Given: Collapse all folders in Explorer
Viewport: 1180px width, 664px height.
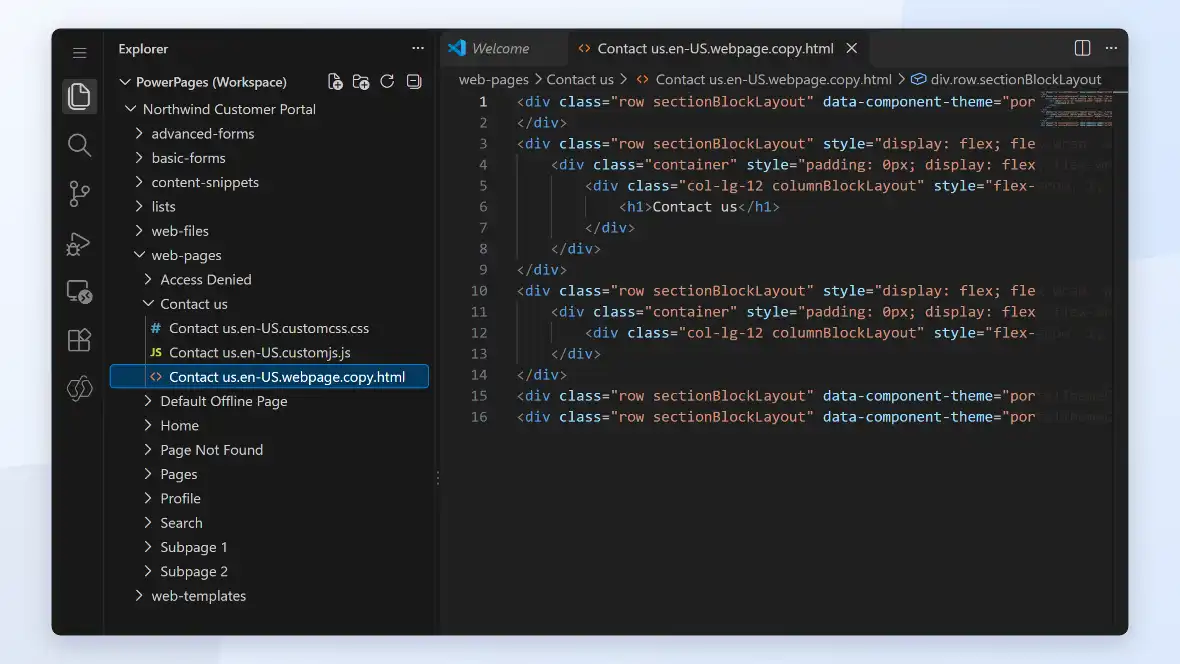Looking at the screenshot, I should pos(414,81).
